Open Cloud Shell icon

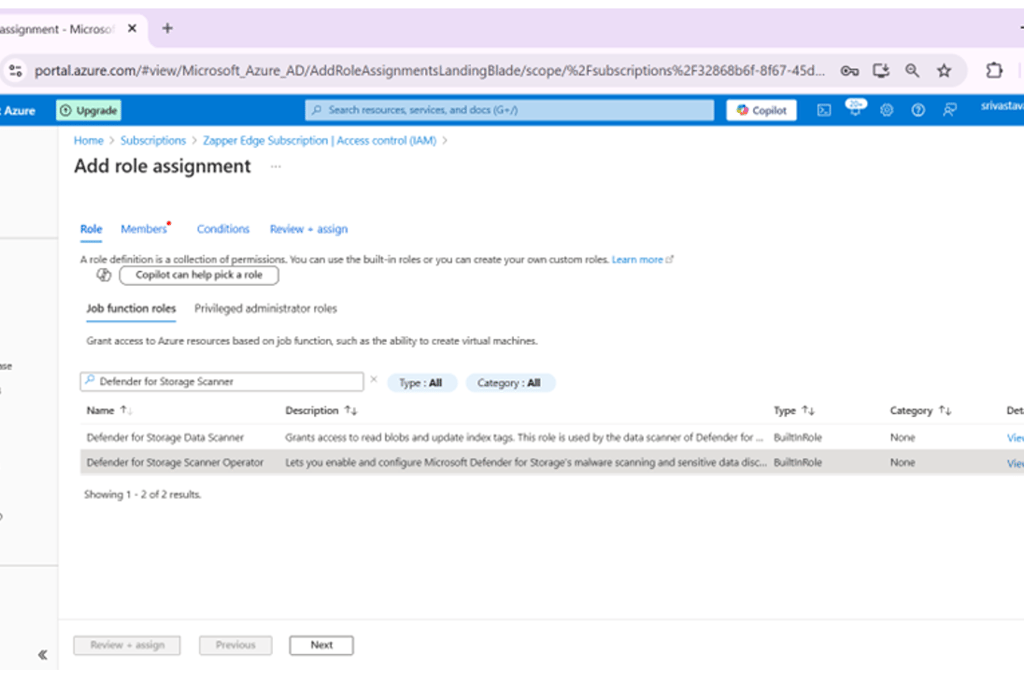(824, 110)
